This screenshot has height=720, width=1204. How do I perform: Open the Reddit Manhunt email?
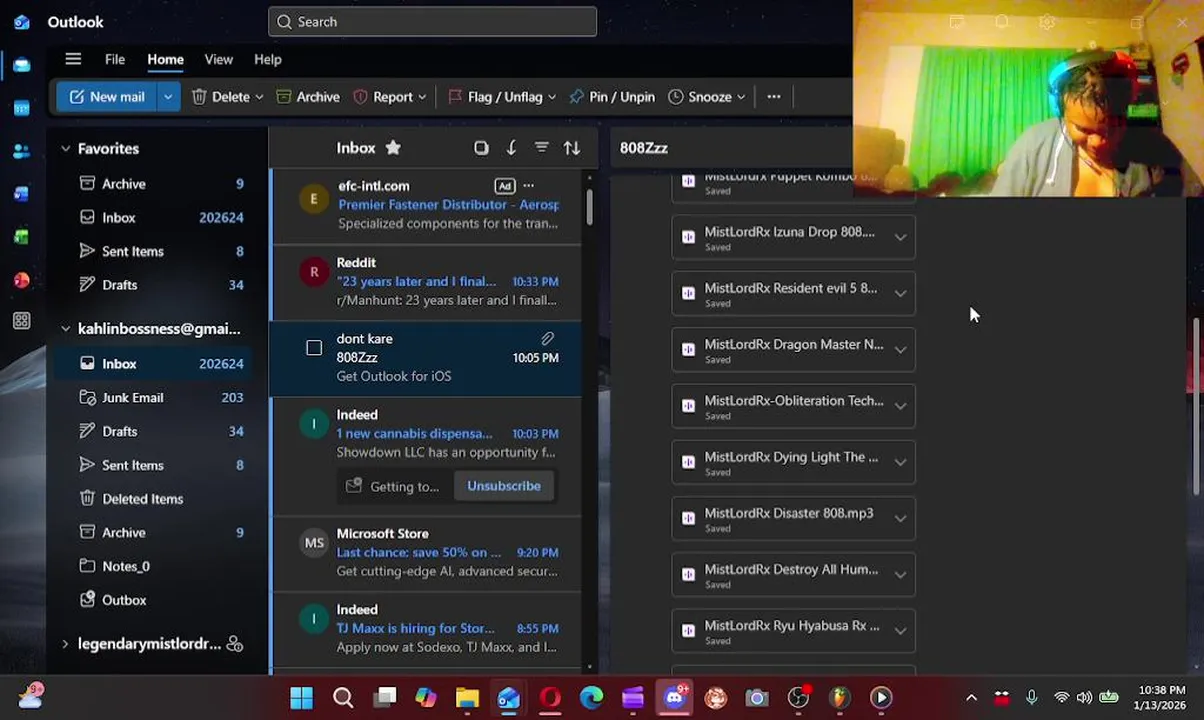coord(426,281)
